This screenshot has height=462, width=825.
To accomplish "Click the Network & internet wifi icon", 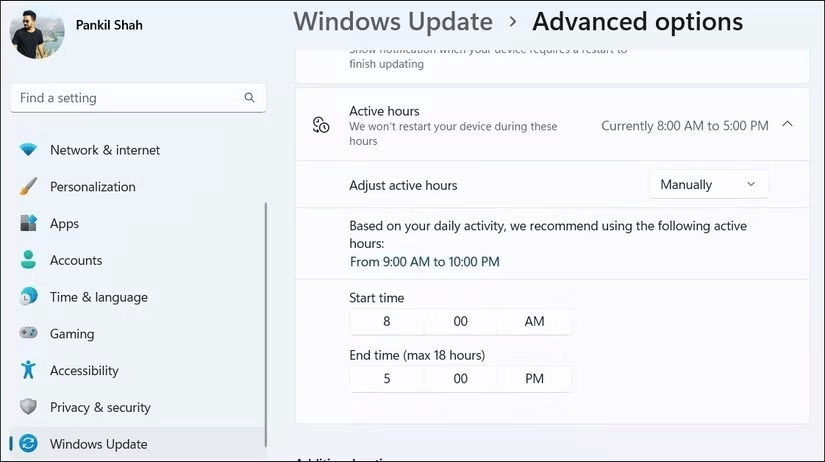I will 28,150.
